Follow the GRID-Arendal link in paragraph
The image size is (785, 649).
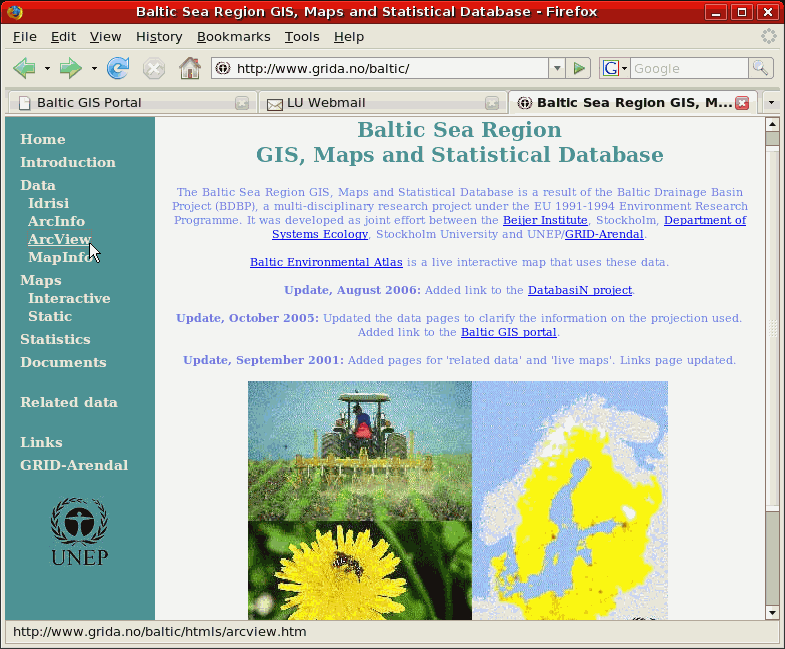[604, 234]
